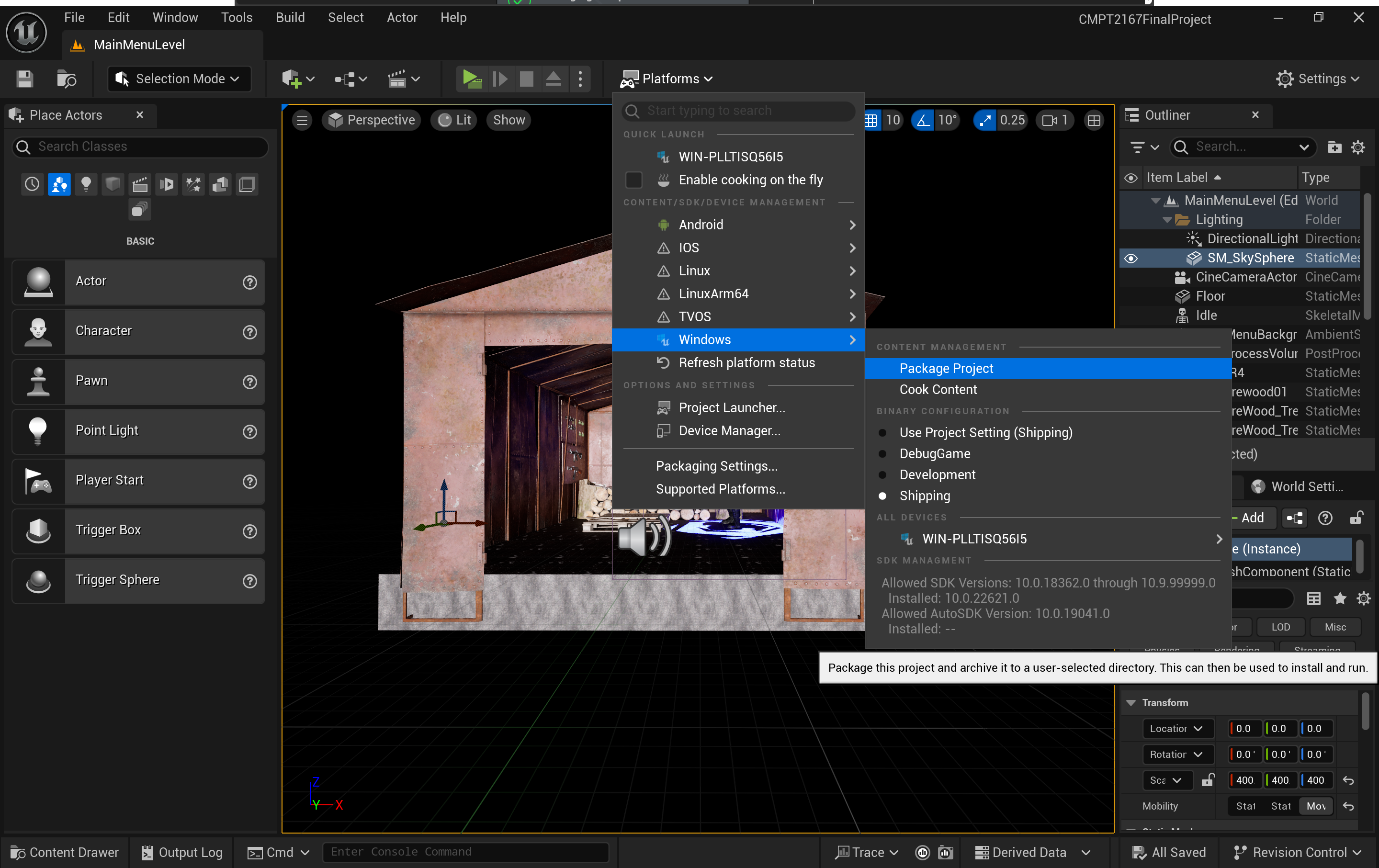Open the Outliner filter menu icon
Image resolution: width=1379 pixels, height=868 pixels.
[x=1145, y=147]
